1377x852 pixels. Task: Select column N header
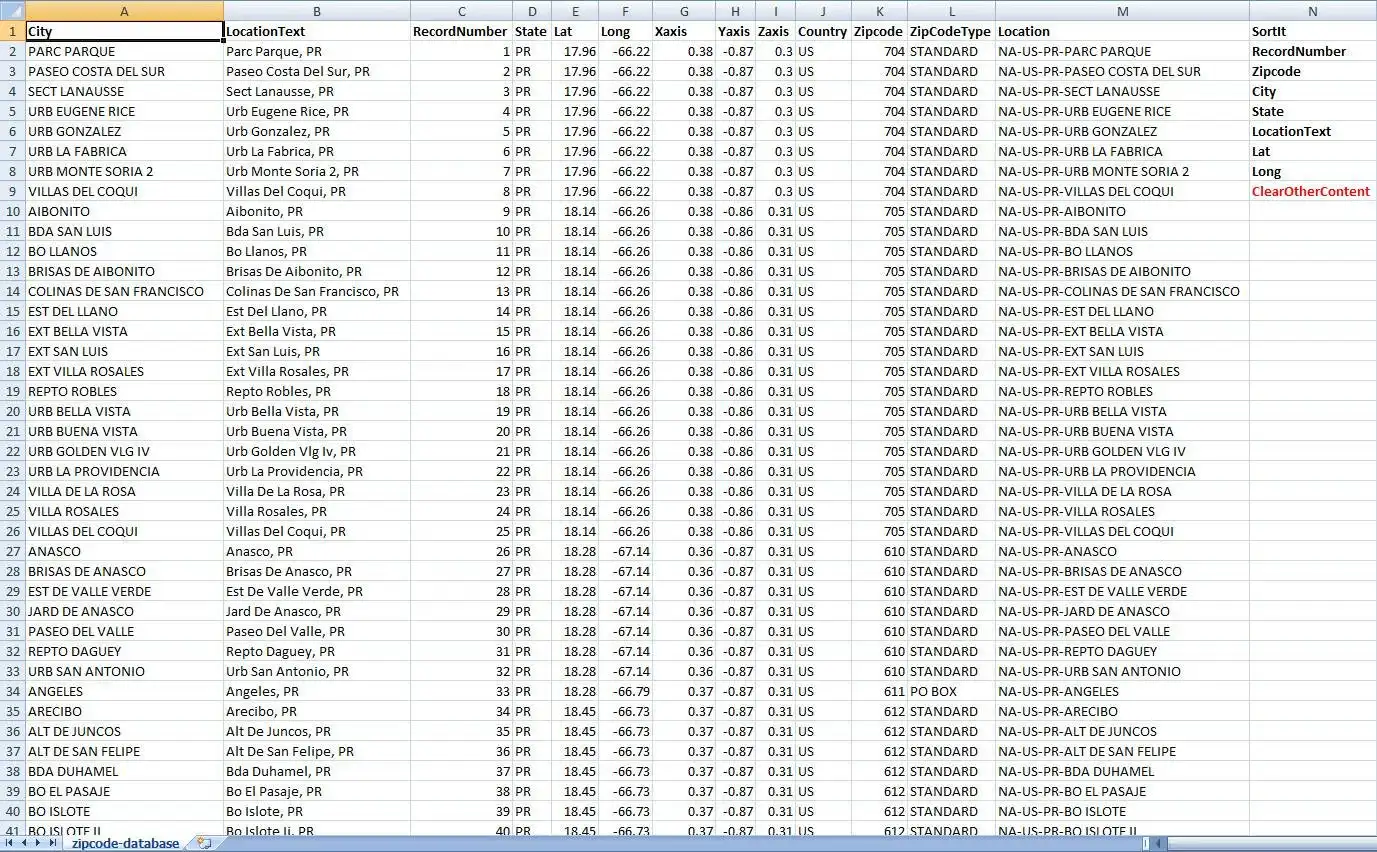[1313, 11]
